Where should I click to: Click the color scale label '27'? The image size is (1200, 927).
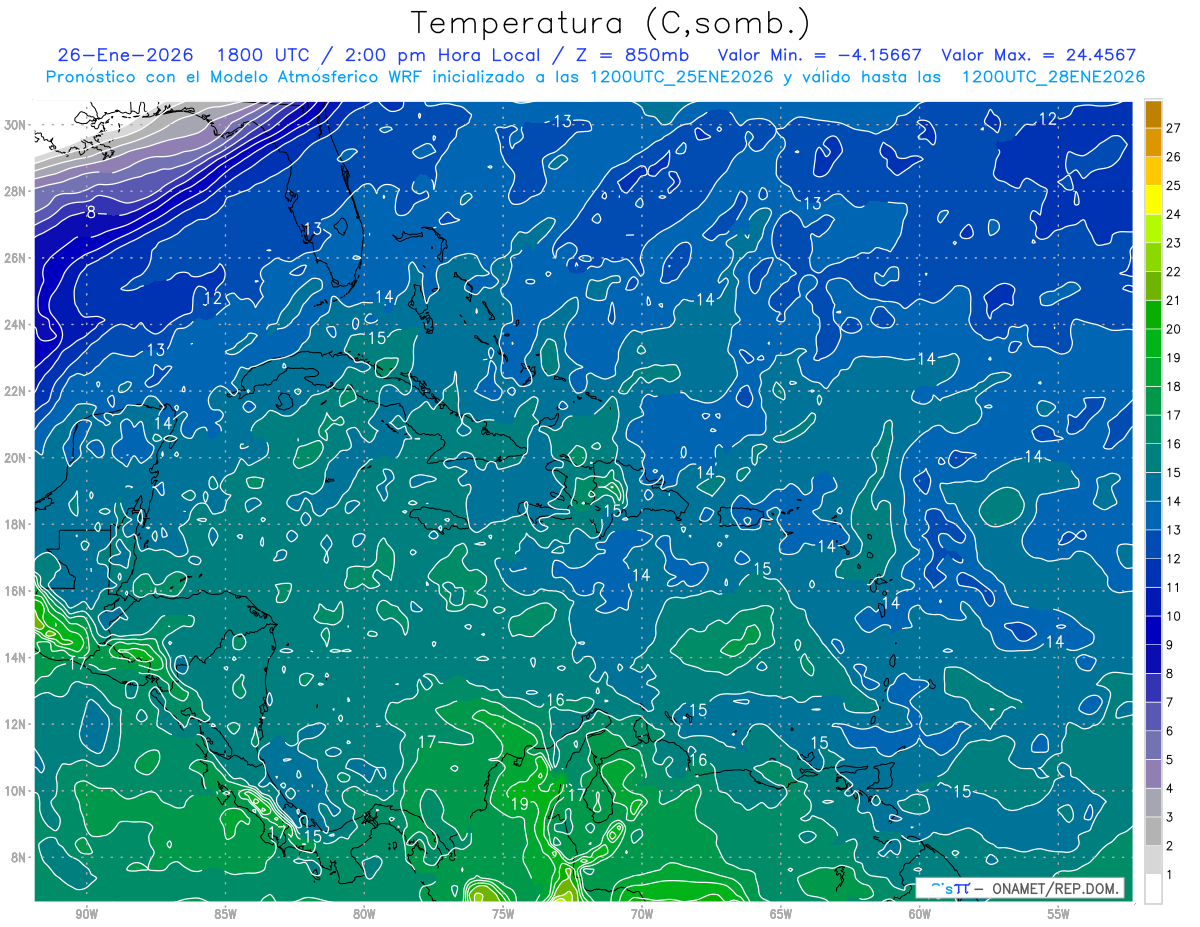point(1174,128)
